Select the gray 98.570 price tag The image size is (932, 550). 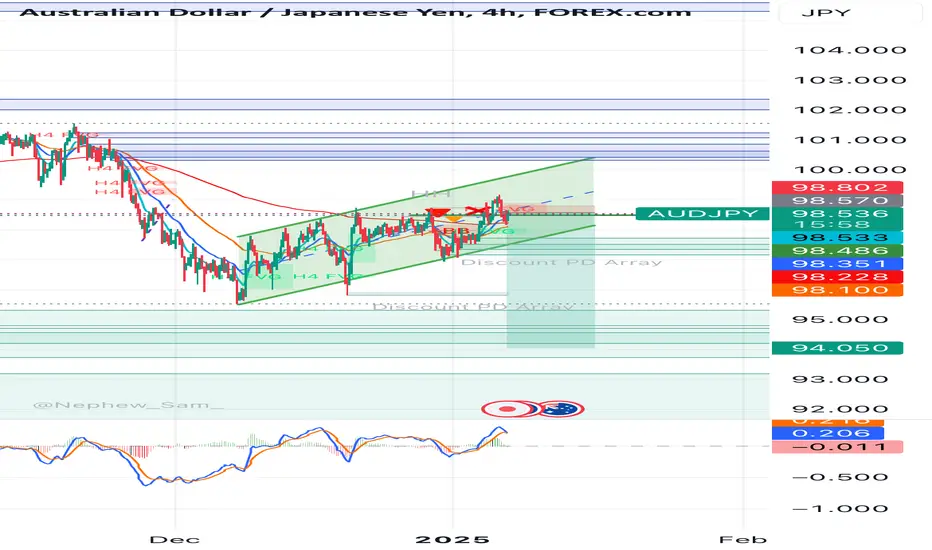[x=837, y=200]
